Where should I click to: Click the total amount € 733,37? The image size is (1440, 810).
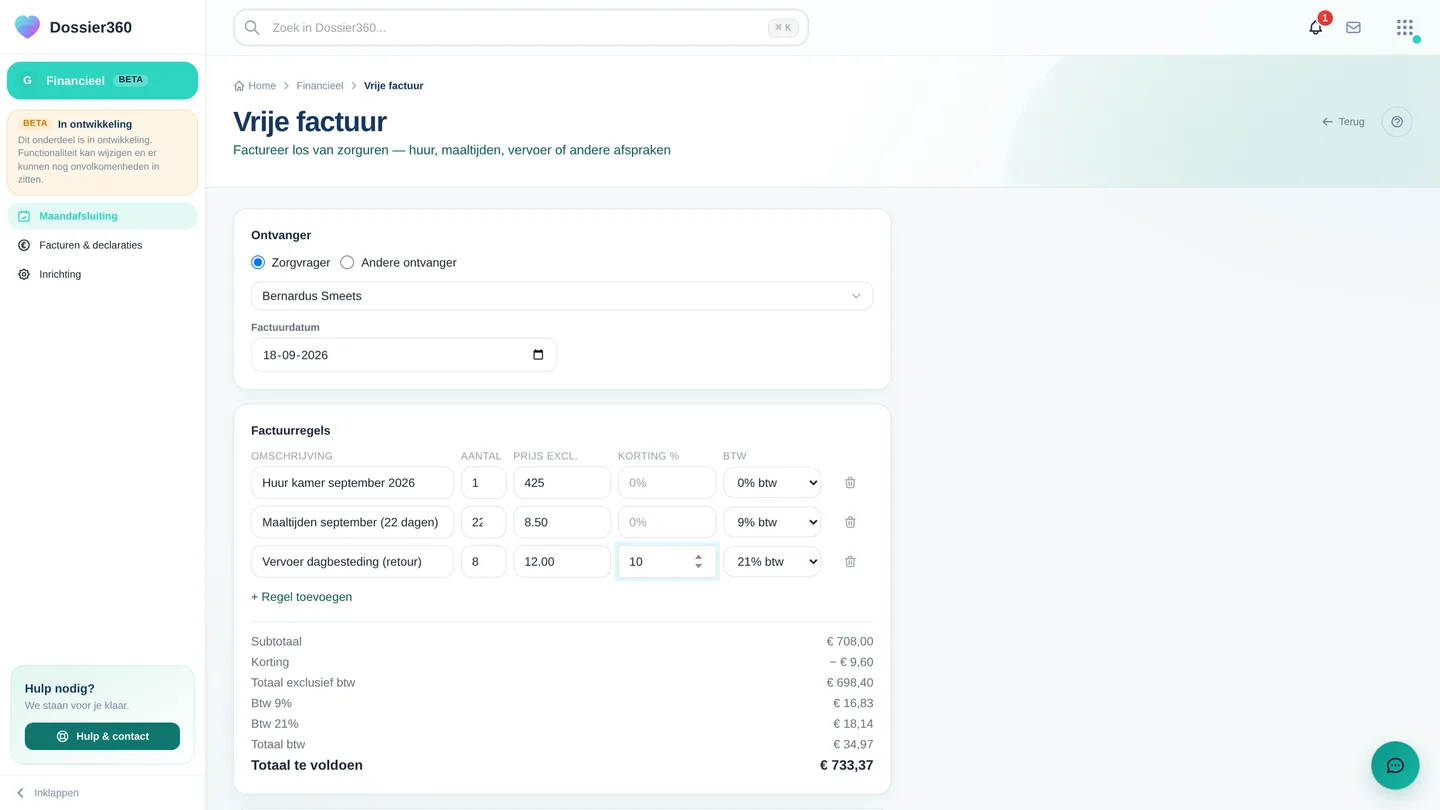tap(846, 766)
